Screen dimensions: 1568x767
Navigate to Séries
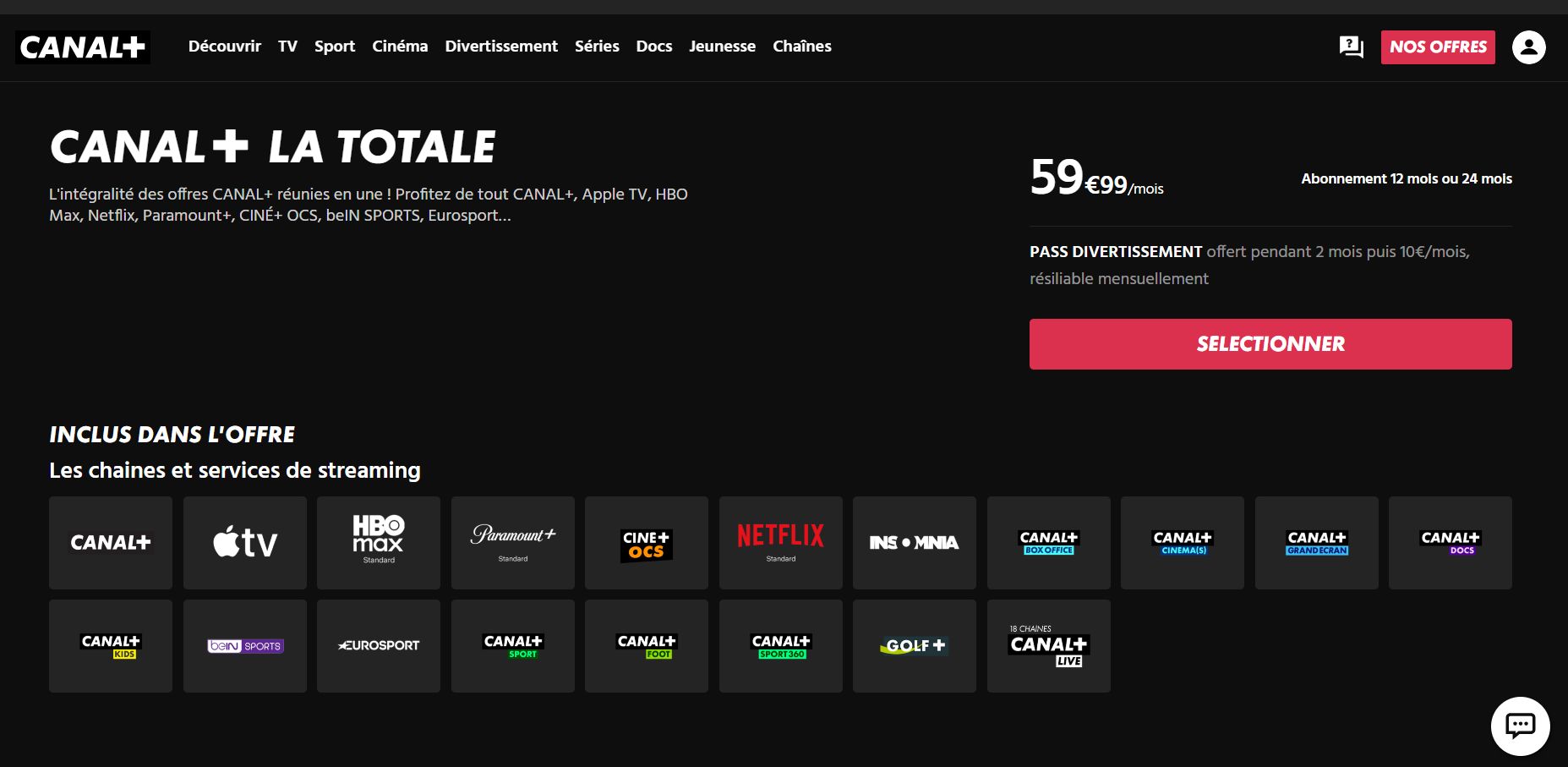click(x=597, y=47)
